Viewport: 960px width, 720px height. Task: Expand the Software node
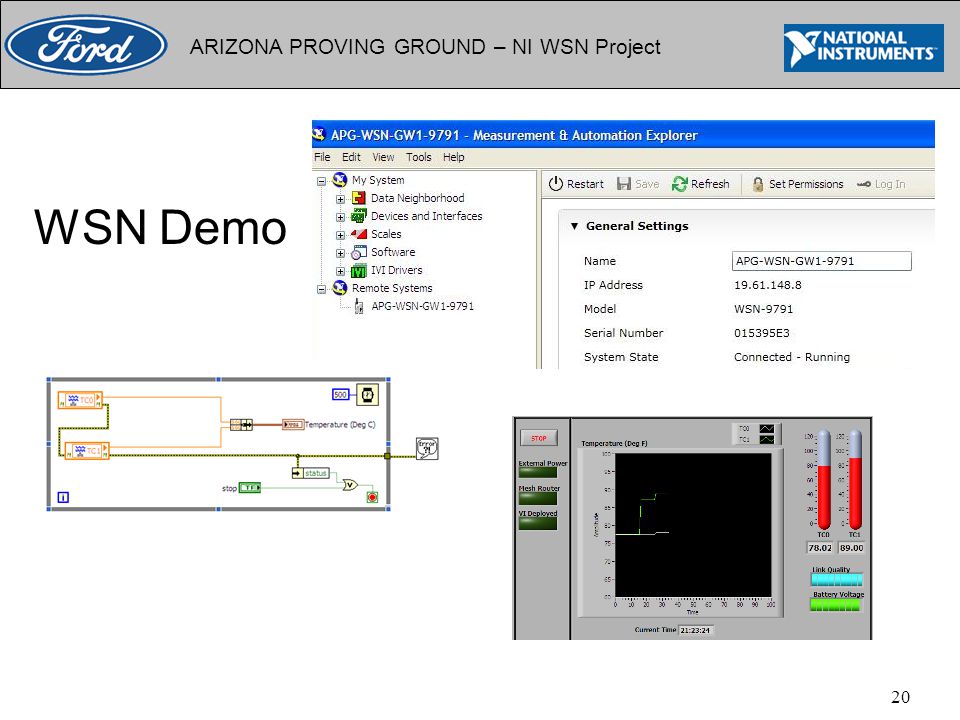click(x=340, y=253)
